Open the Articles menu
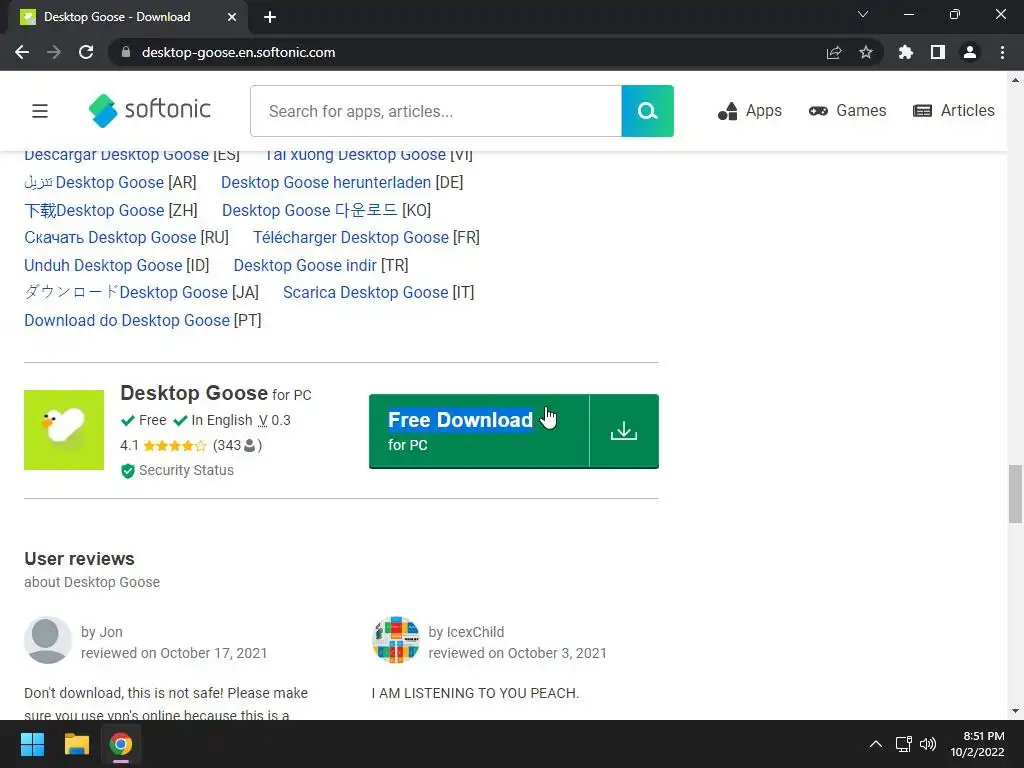Screen dimensions: 1024x768 [953, 111]
